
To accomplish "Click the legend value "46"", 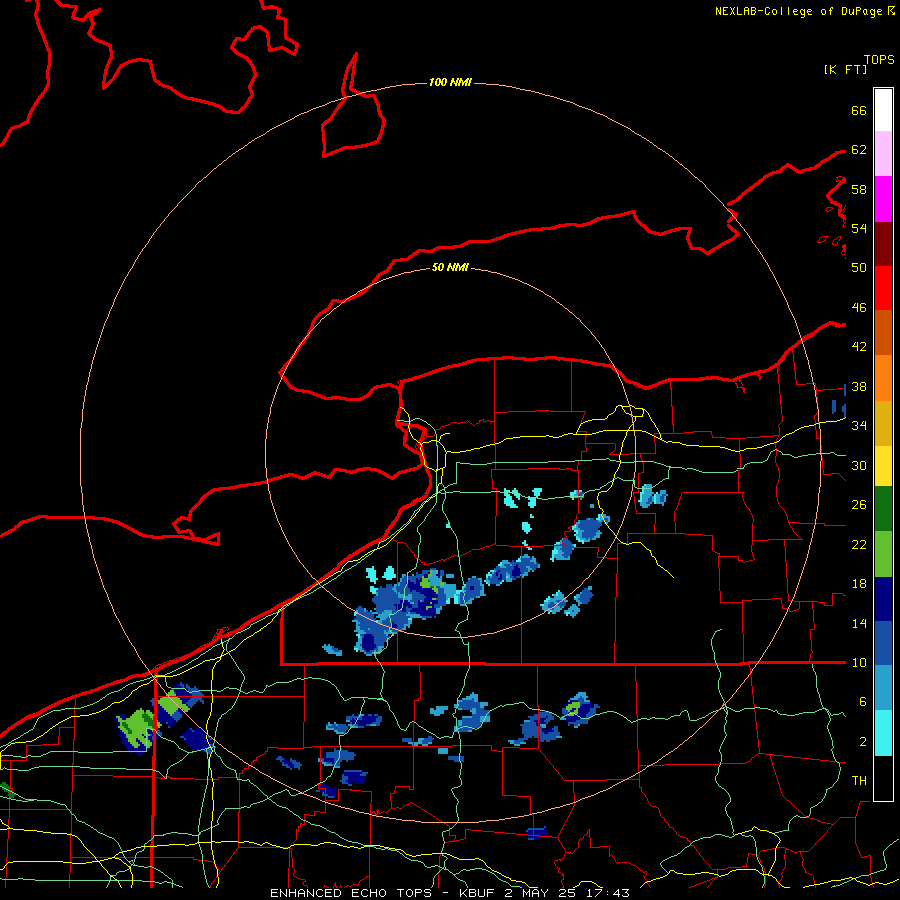I will 859,308.
